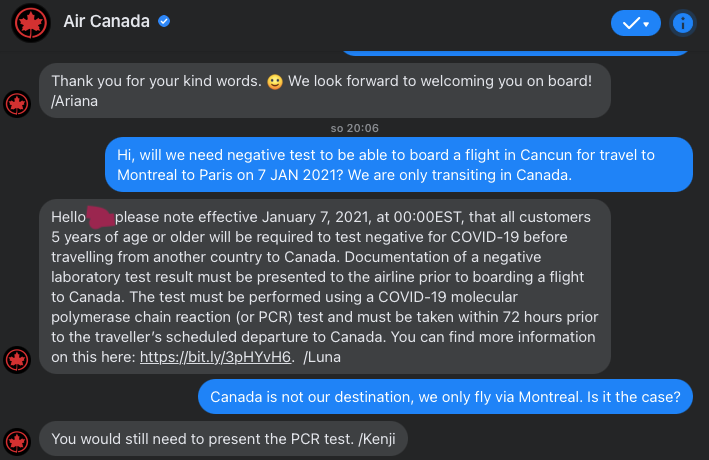Click the avatar next to Ariana's message
Screen dimensions: 709x460
pyautogui.click(x=17, y=103)
